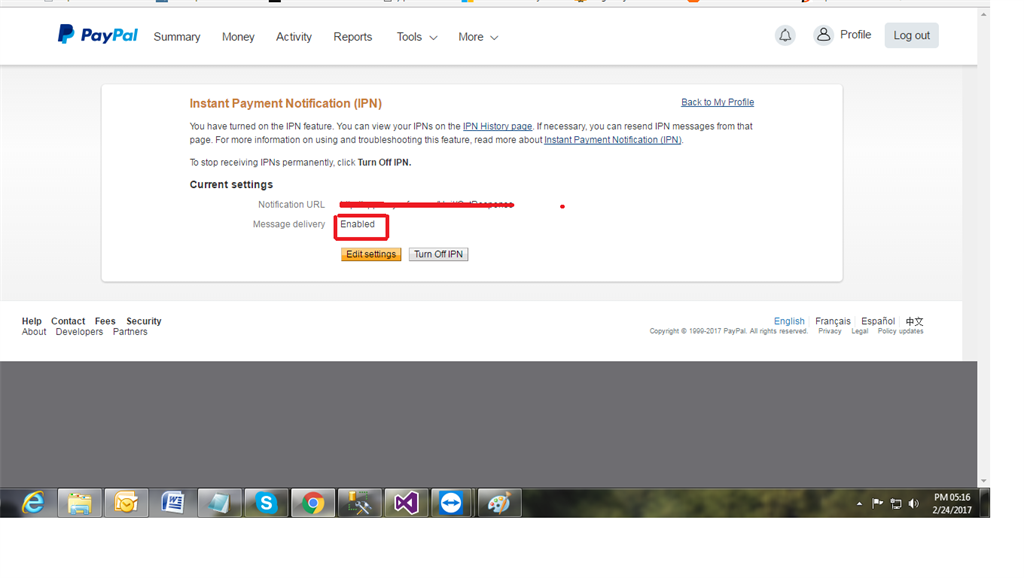Open the notifications bell
Image resolution: width=1024 pixels, height=578 pixels.
[785, 35]
